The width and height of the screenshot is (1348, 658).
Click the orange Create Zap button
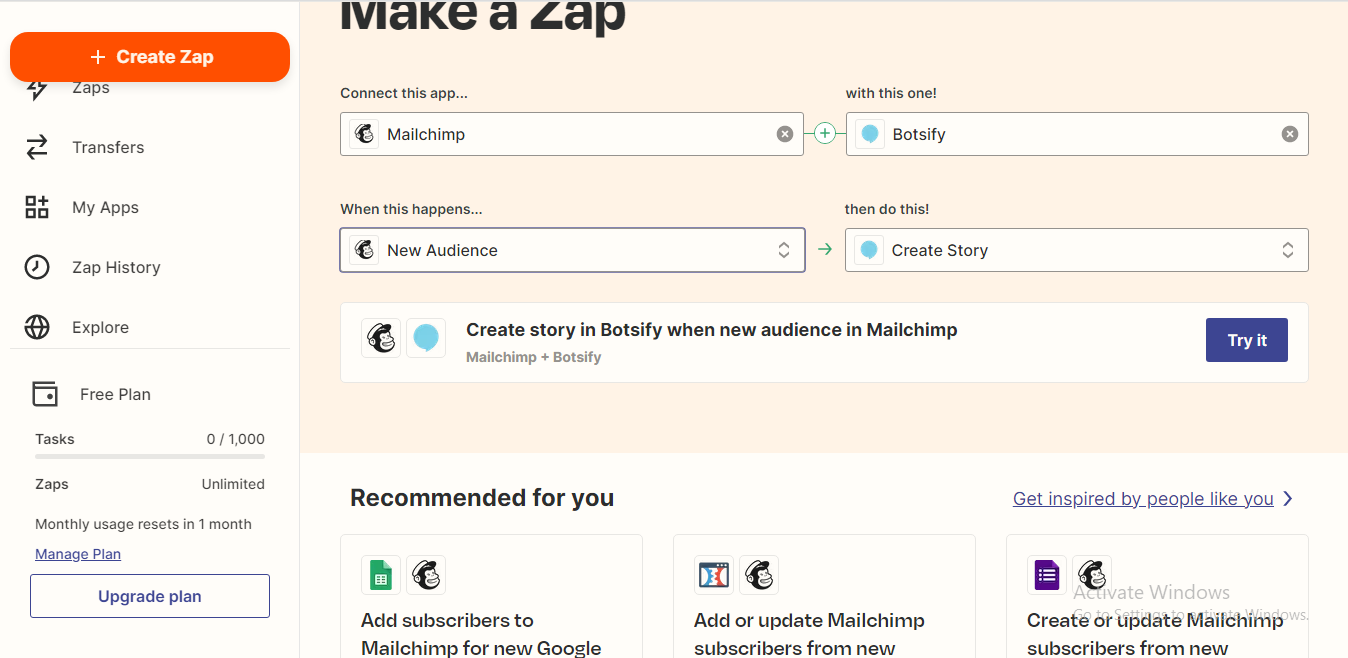150,57
